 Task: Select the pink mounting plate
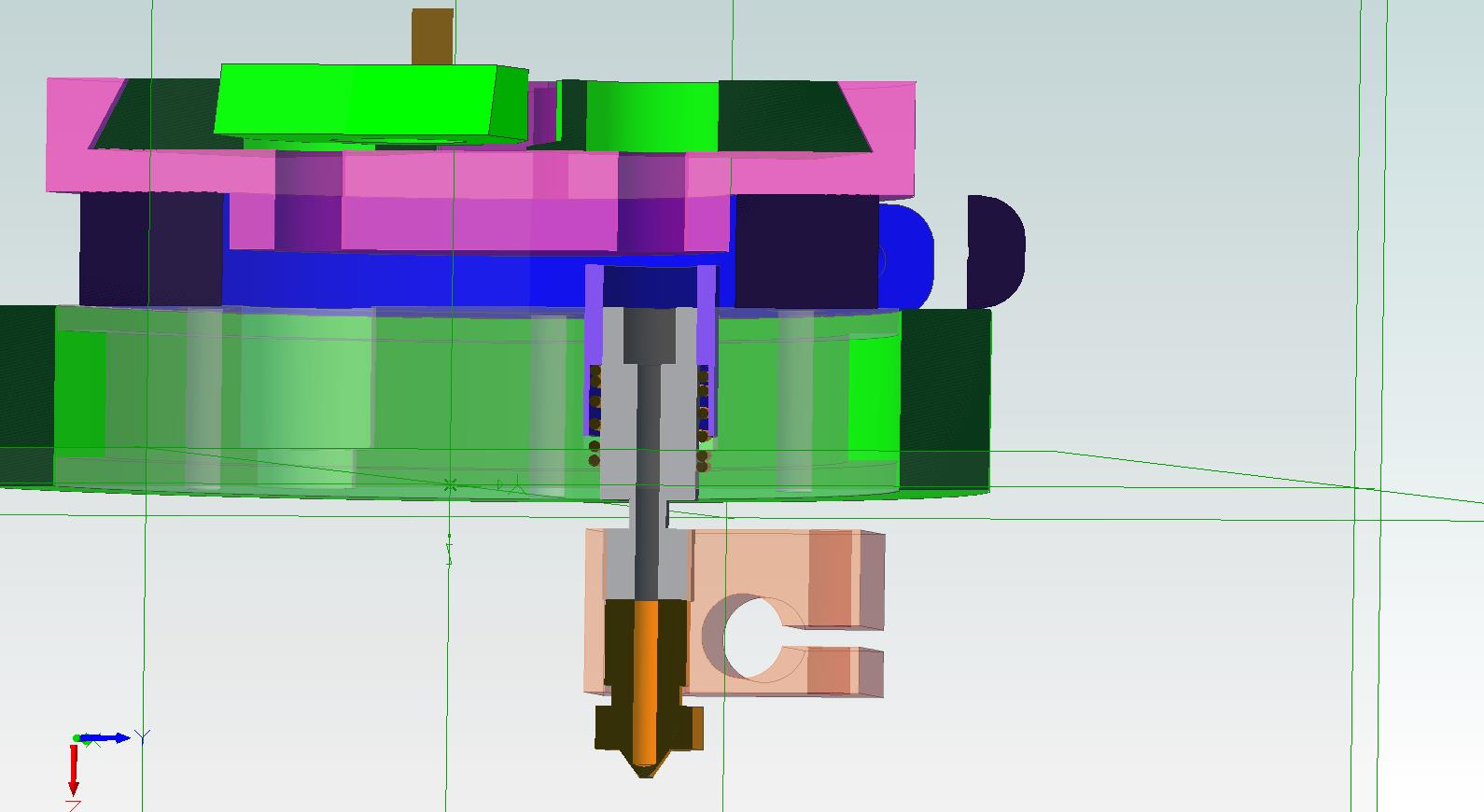[467, 173]
